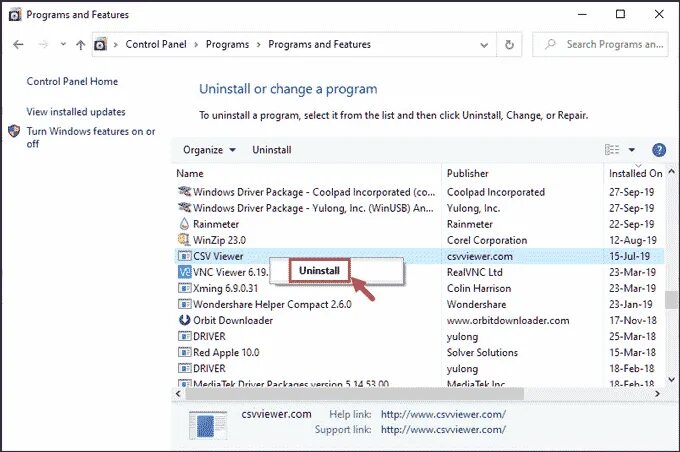This screenshot has height=452, width=680.
Task: Open View installed updates link
Action: pos(76,112)
